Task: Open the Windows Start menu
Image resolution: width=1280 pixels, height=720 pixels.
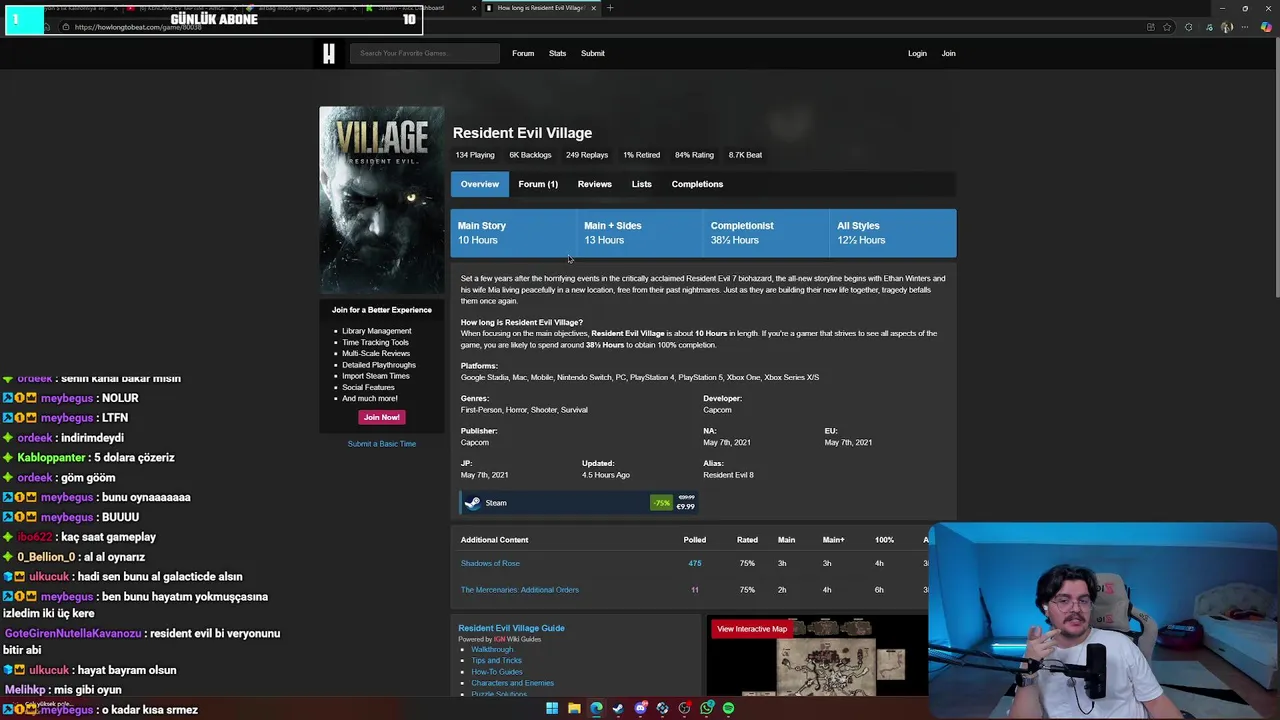Action: click(551, 708)
